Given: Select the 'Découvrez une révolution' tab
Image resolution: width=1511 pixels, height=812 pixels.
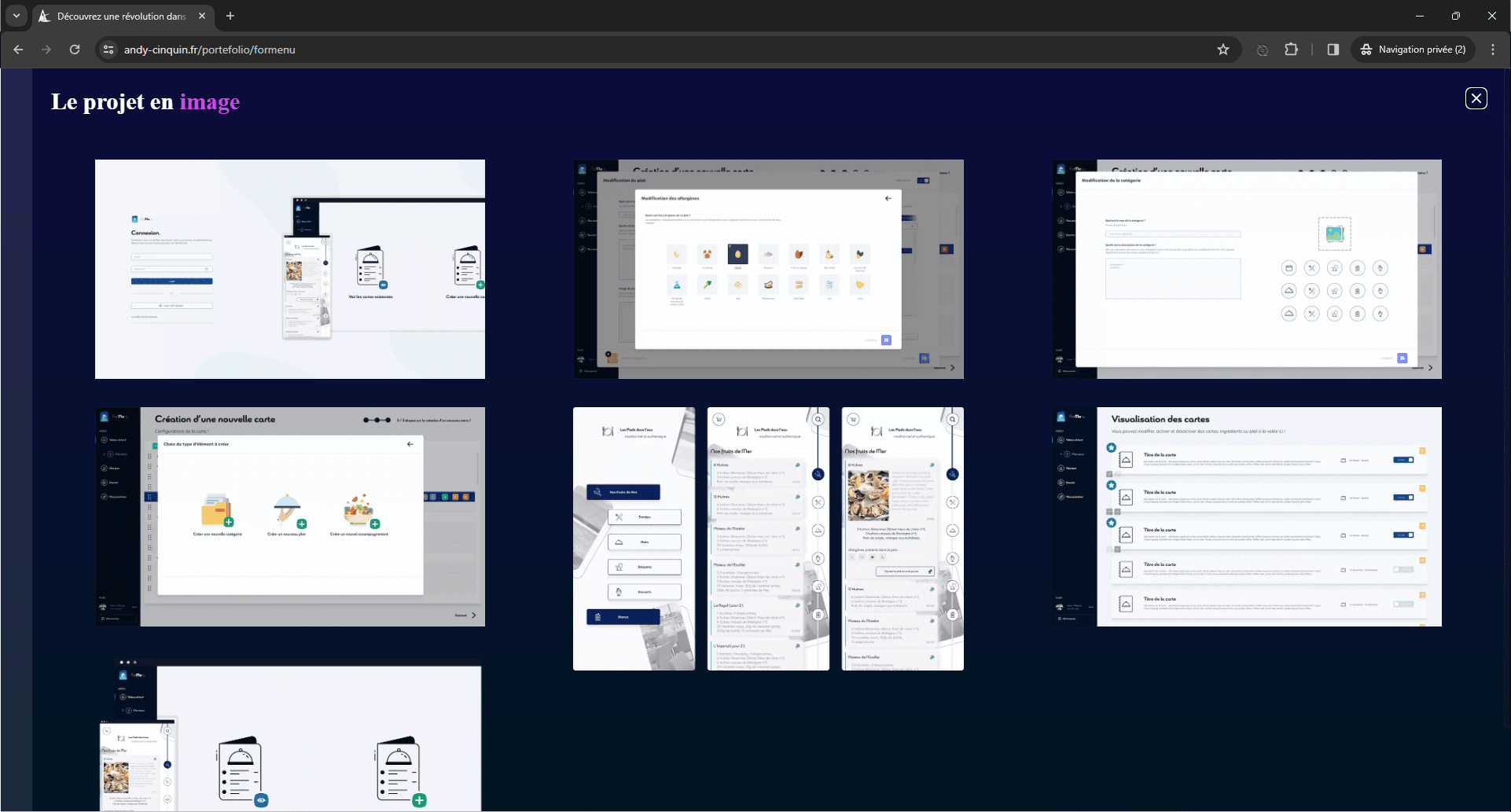Looking at the screenshot, I should click(x=118, y=16).
